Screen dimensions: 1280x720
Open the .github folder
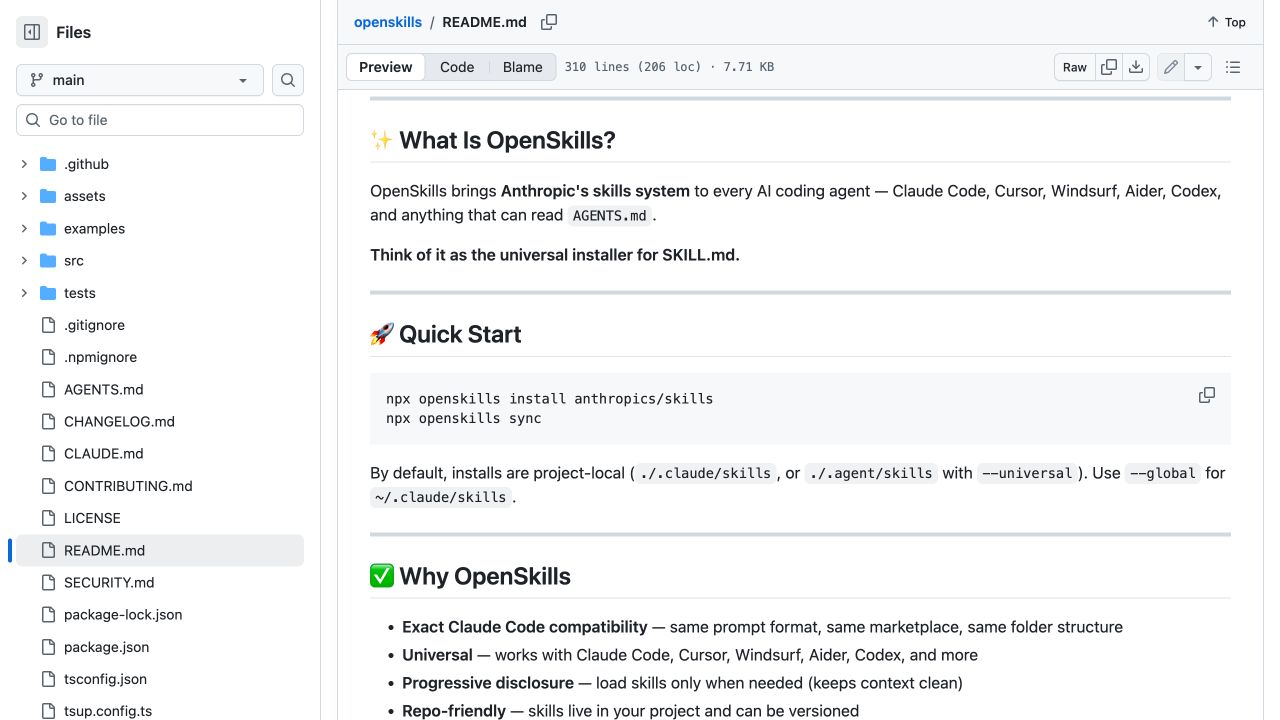click(86, 164)
